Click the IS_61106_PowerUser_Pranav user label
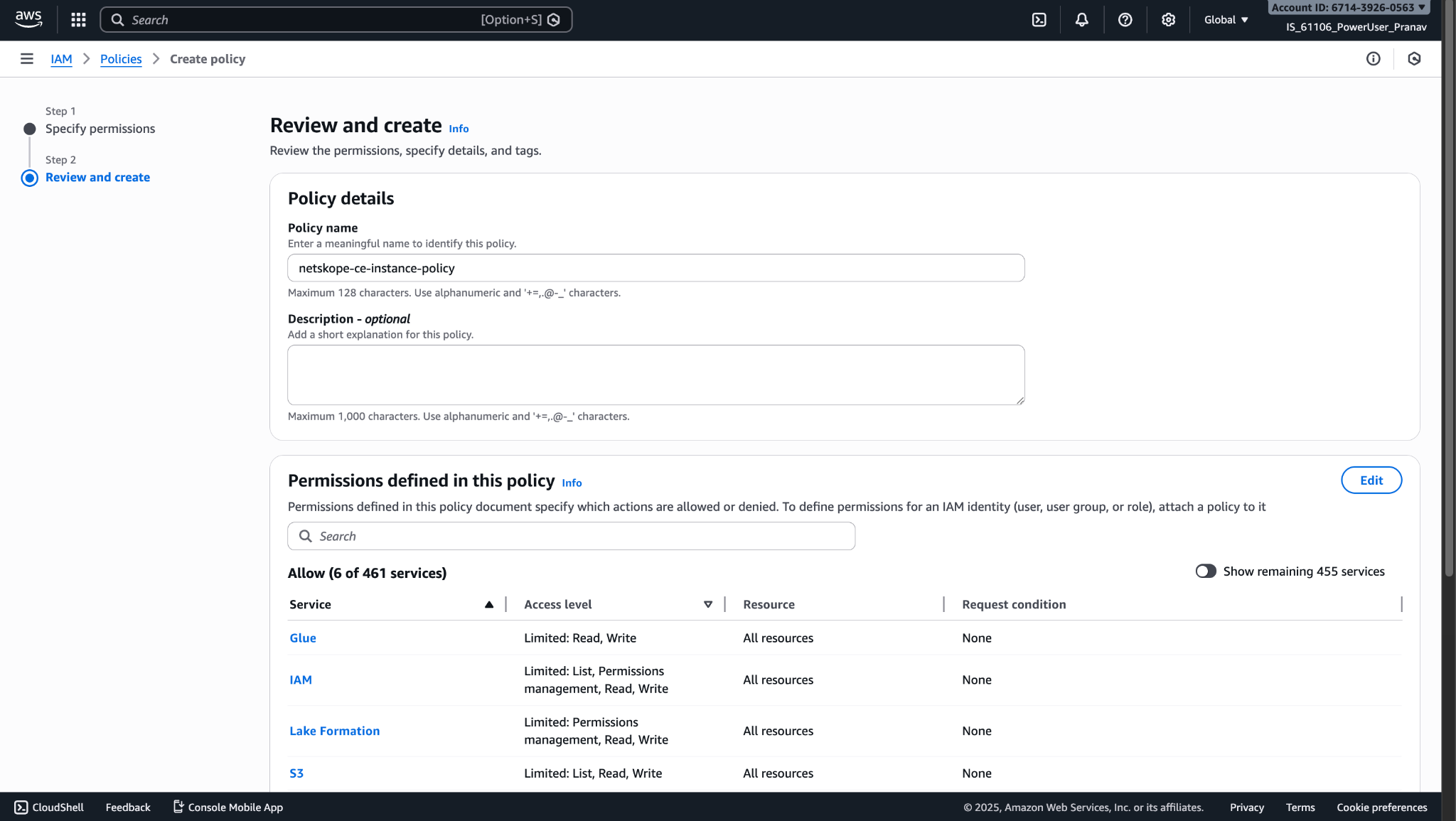Viewport: 1456px width, 821px height. pyautogui.click(x=1356, y=27)
